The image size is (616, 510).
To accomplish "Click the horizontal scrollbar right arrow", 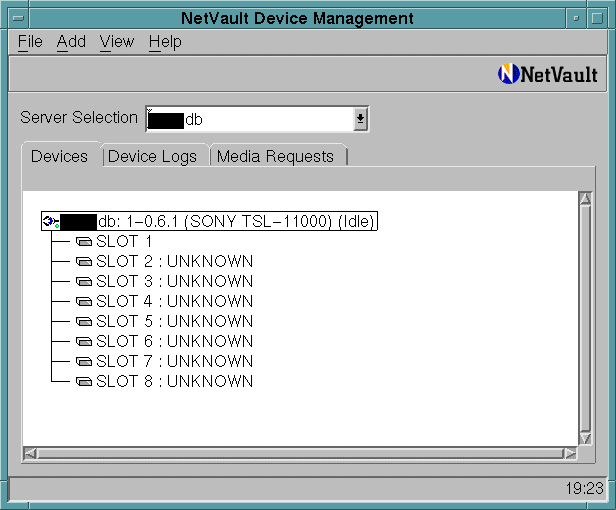I will pos(570,454).
